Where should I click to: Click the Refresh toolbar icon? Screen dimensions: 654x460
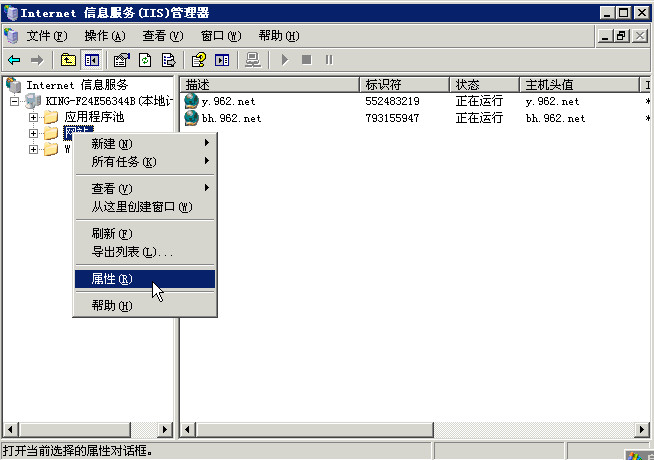click(x=145, y=60)
